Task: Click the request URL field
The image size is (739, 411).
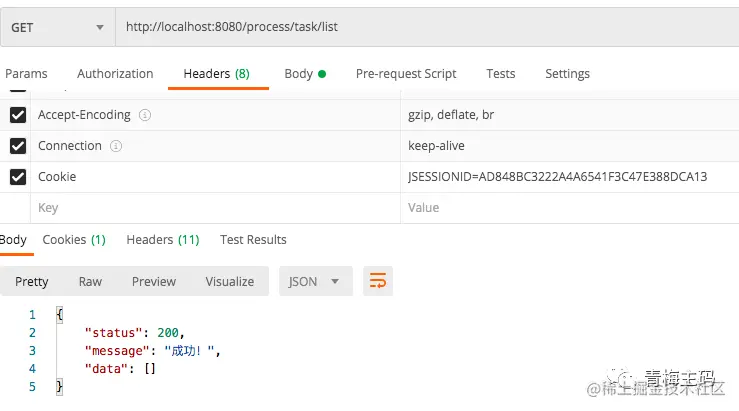Action: [x=427, y=27]
